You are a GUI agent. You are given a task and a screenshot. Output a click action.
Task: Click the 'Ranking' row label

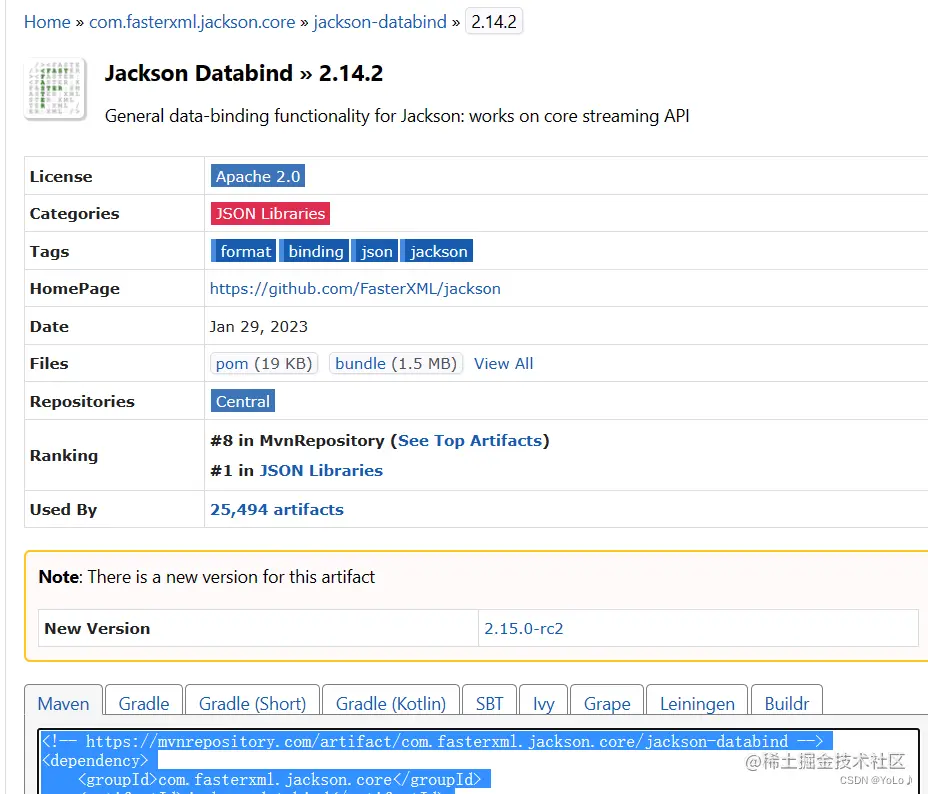click(64, 456)
